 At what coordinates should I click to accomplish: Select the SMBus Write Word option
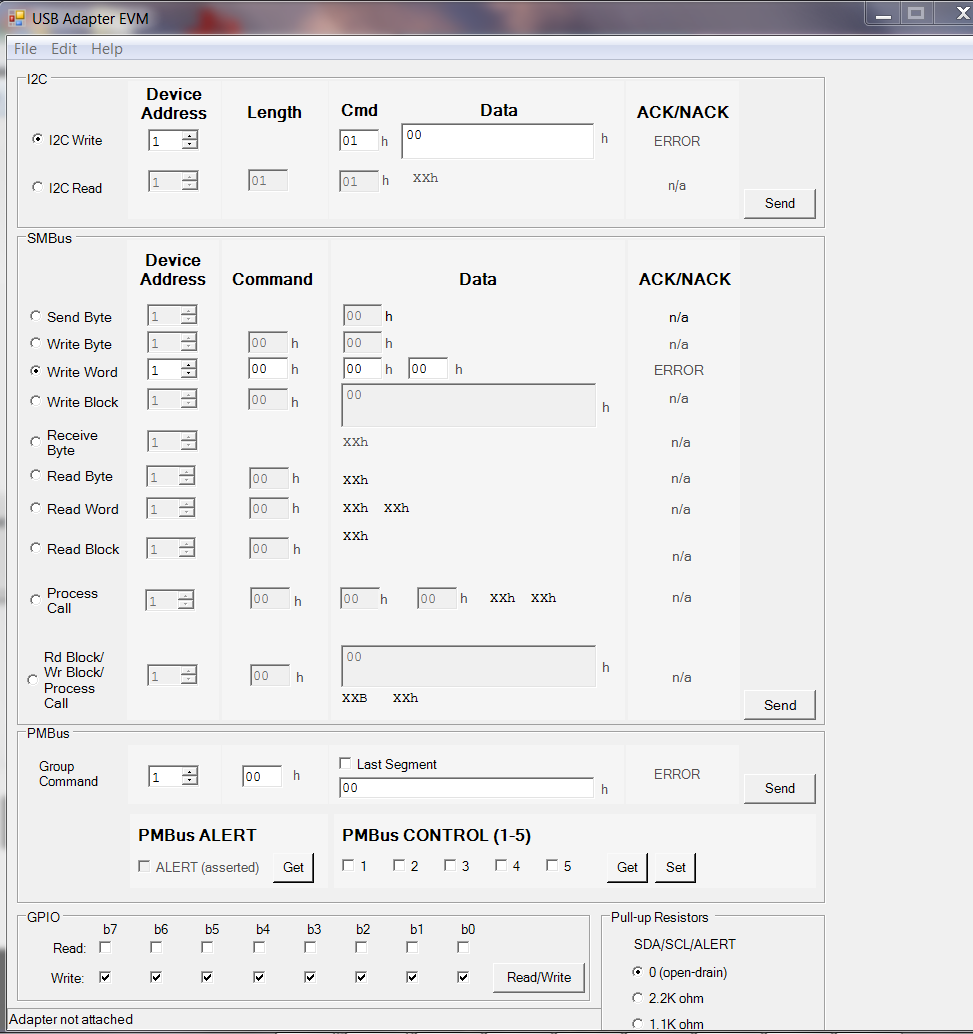36,371
